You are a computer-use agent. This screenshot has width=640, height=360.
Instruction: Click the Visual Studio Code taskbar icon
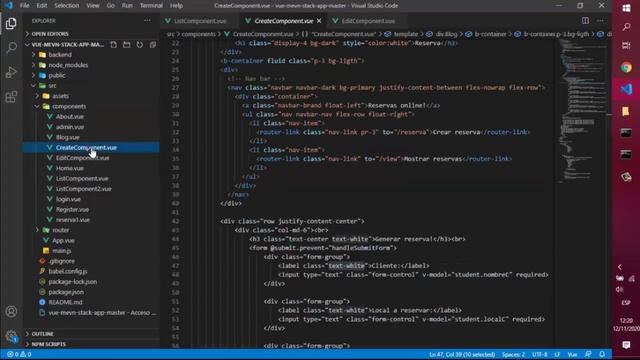coord(626,89)
